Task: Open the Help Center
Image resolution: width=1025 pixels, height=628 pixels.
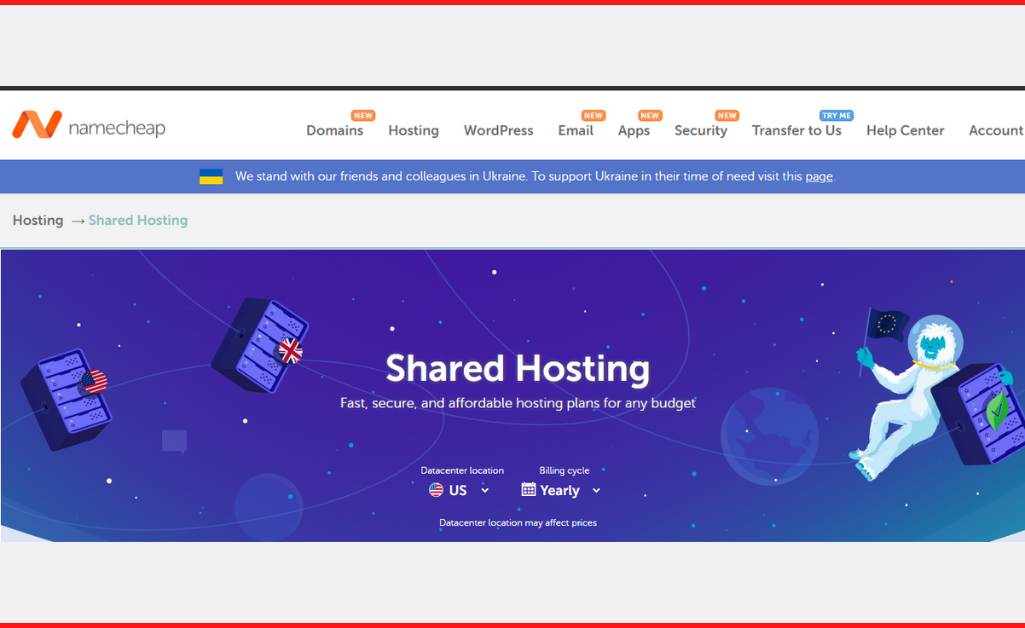Action: (x=905, y=131)
